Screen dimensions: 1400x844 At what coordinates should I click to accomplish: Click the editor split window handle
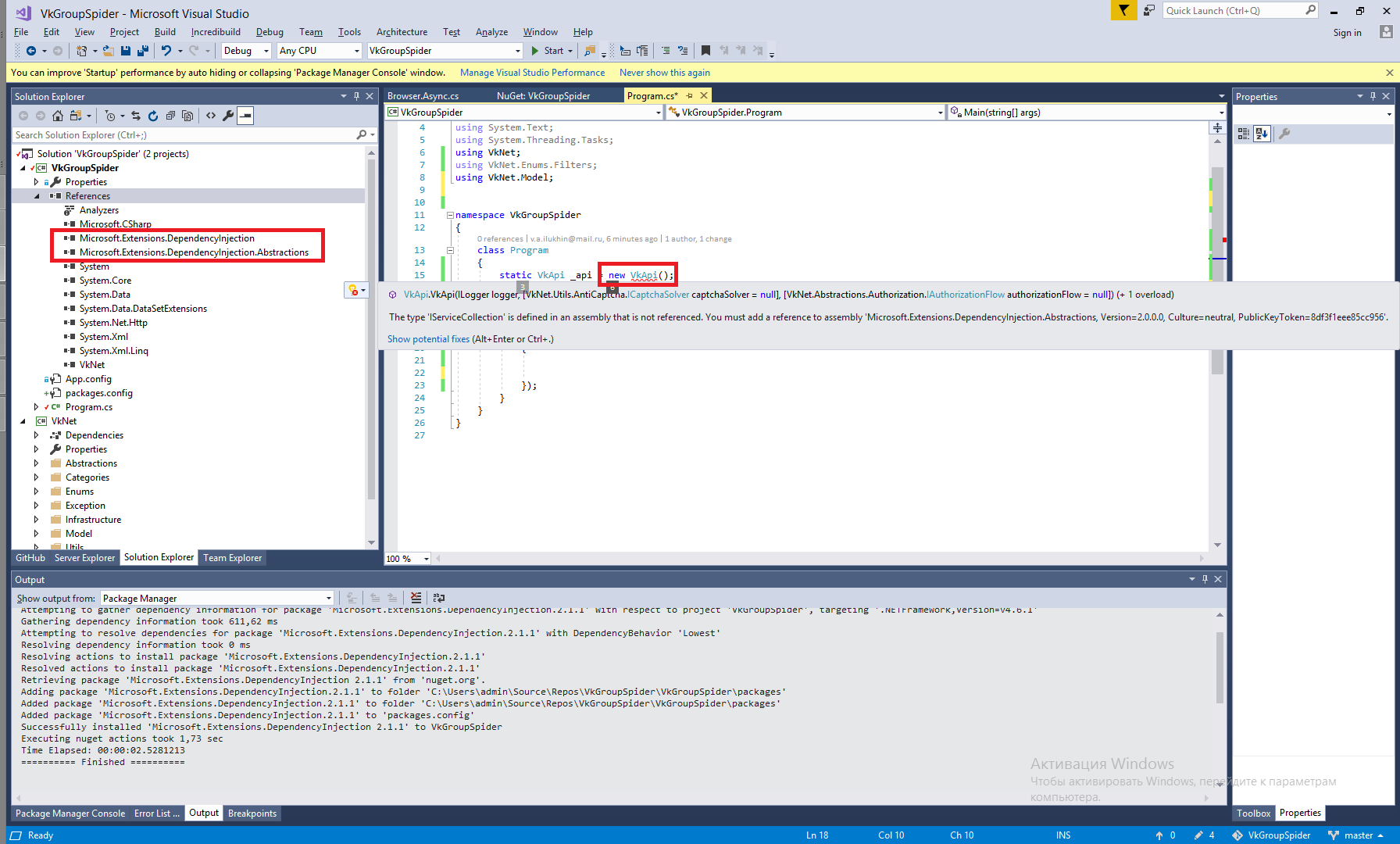pos(1217,127)
